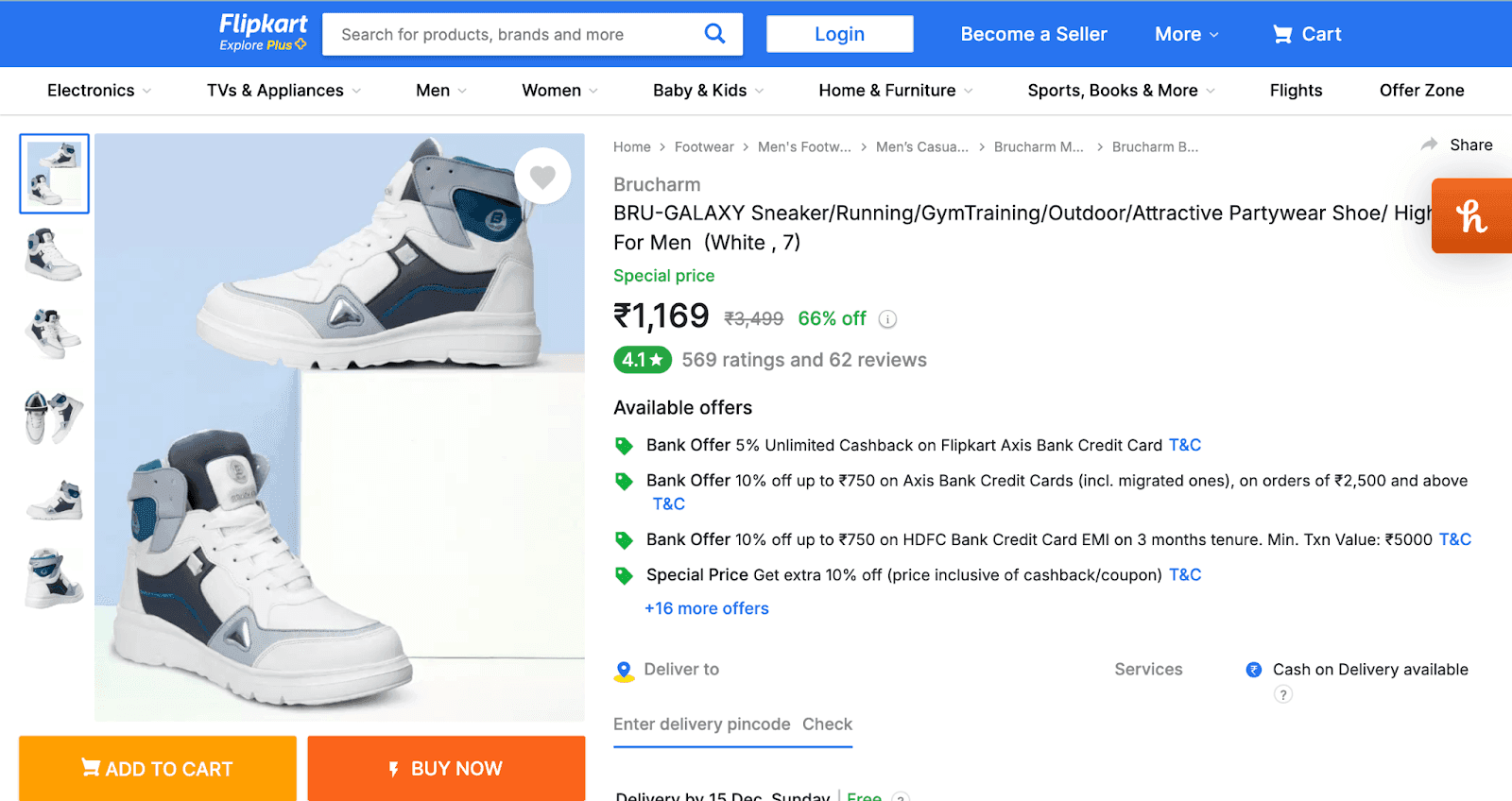This screenshot has height=801, width=1512.
Task: Click the delivery location pin icon
Action: click(x=624, y=669)
